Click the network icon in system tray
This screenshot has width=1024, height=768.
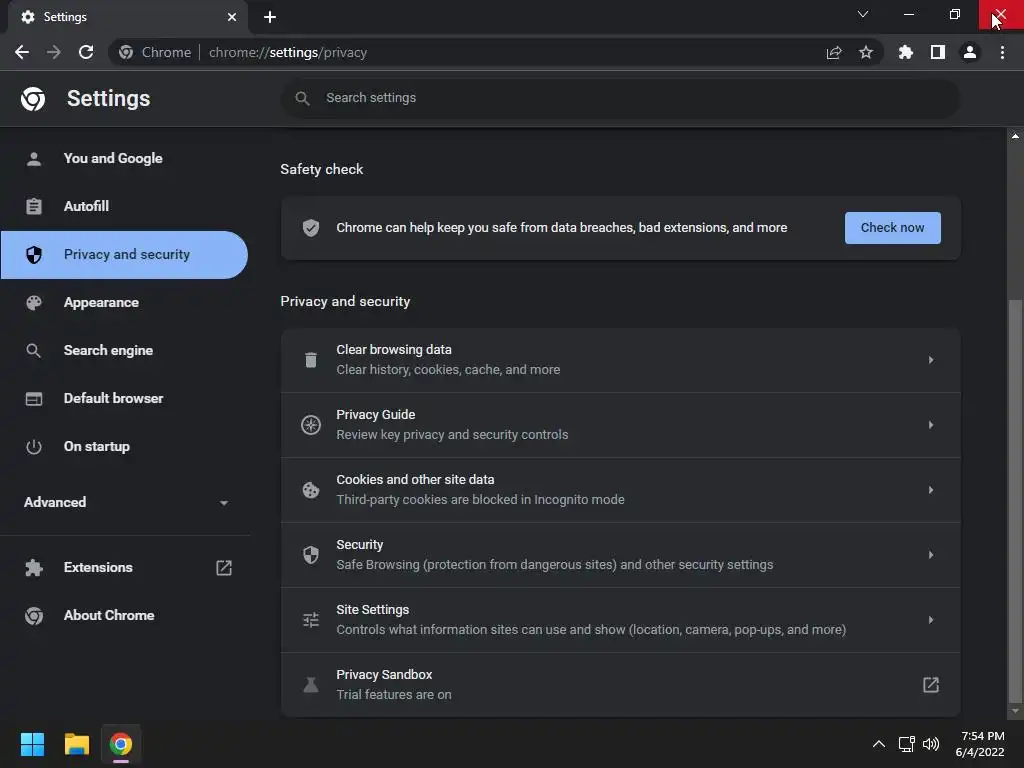point(906,744)
